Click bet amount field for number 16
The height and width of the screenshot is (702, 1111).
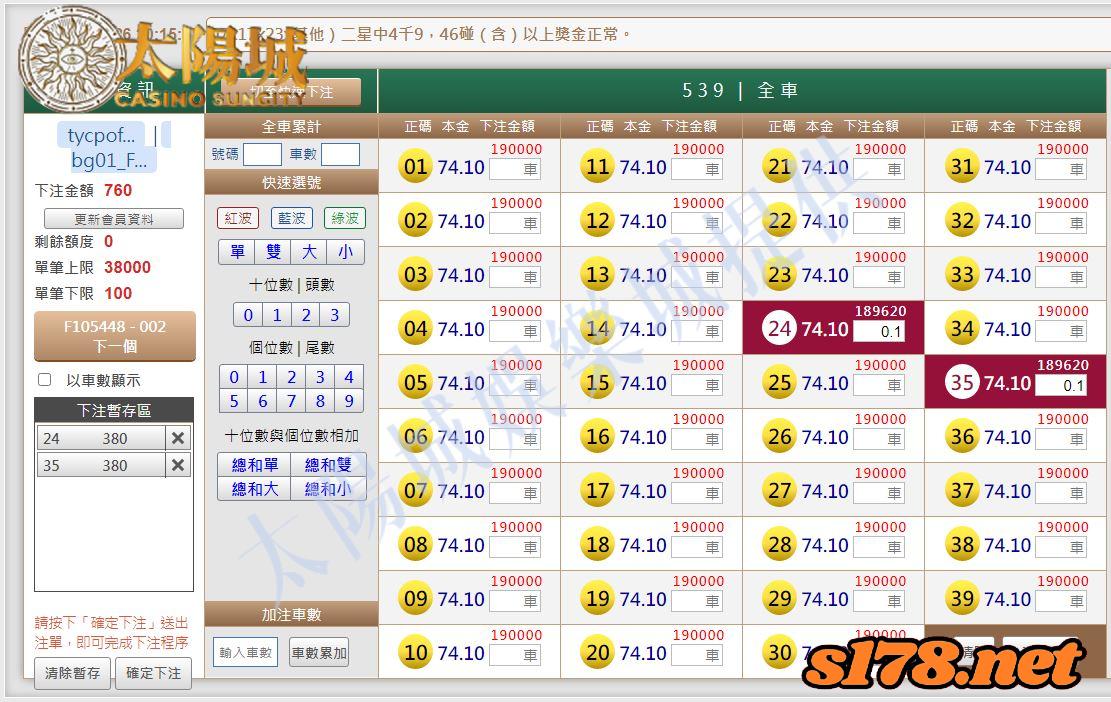coord(697,439)
